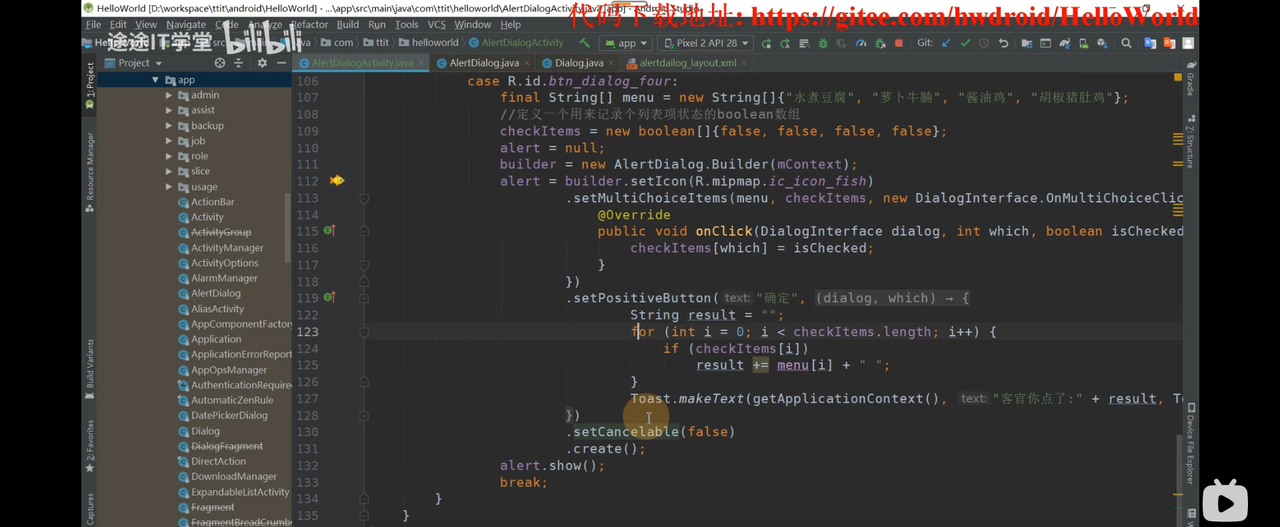
Task: Click the Apply Changes rerun icon
Action: click(x=785, y=43)
